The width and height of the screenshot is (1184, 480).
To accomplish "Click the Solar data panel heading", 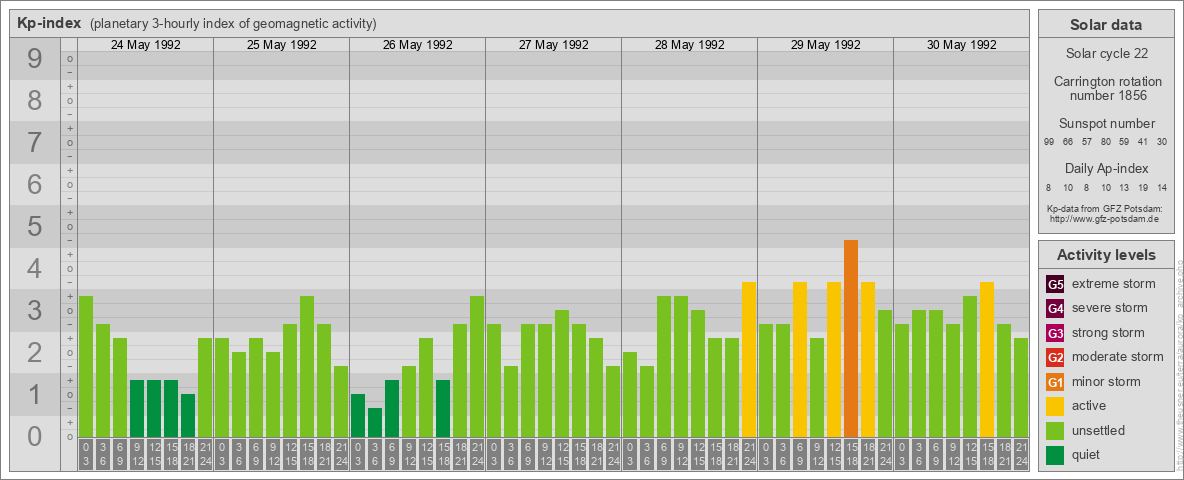I will 1105,25.
